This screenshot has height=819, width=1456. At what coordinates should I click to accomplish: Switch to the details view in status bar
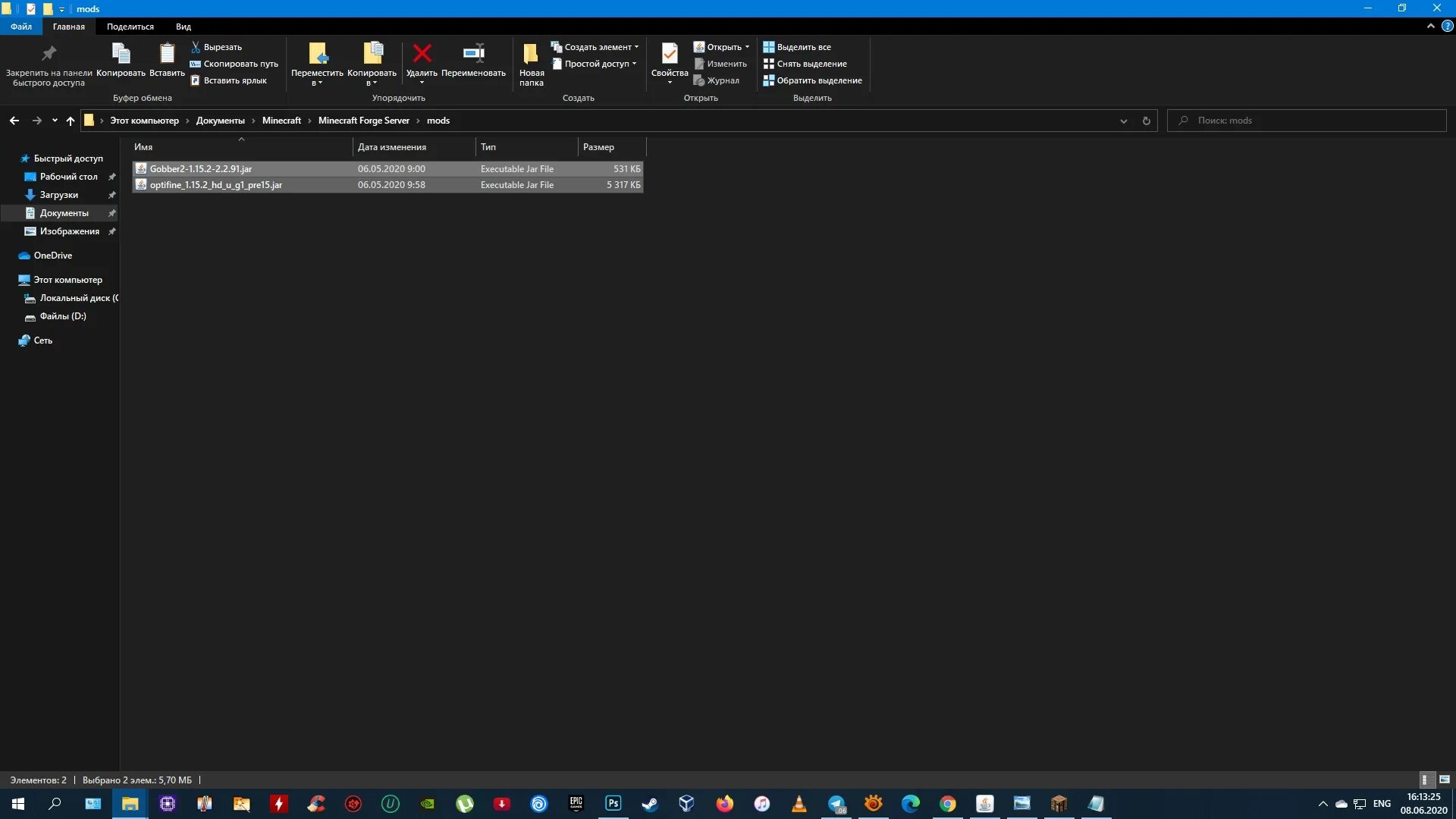pos(1425,780)
